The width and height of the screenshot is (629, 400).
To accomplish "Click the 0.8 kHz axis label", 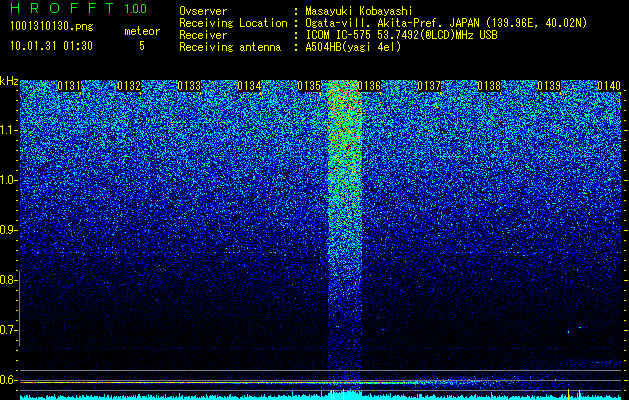I will coord(7,280).
